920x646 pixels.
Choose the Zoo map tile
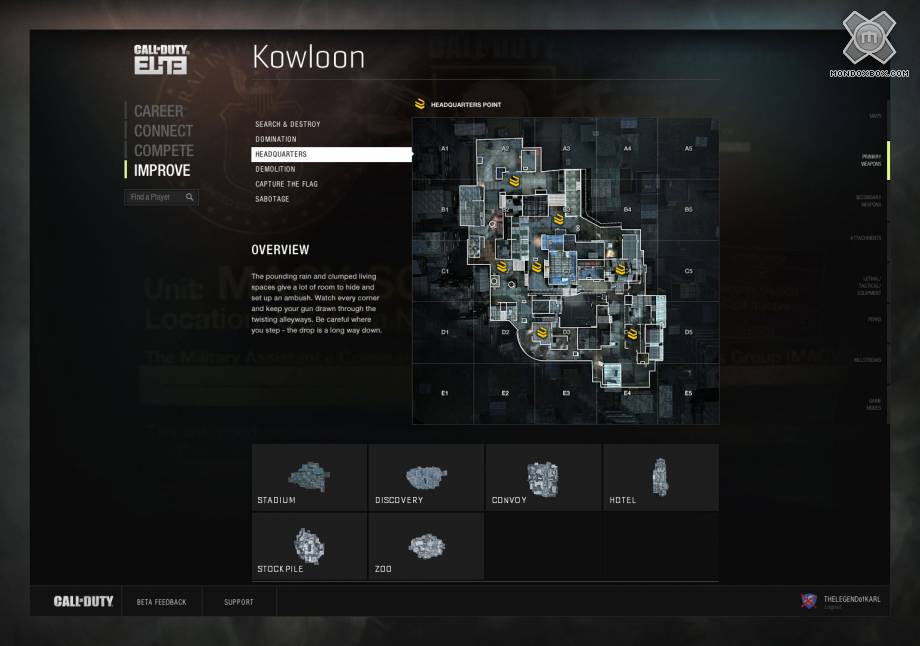tap(426, 546)
